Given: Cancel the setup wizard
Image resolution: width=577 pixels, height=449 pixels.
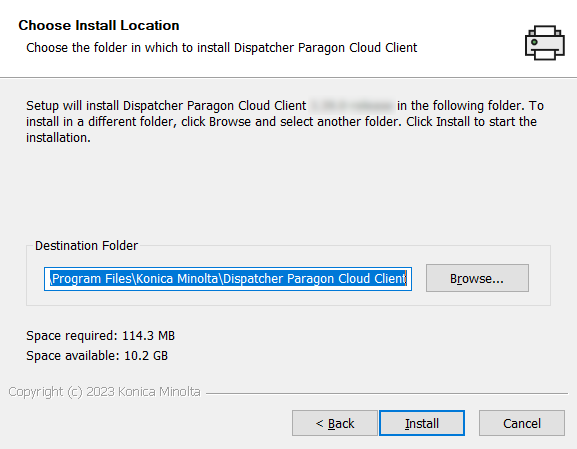Looking at the screenshot, I should 522,423.
